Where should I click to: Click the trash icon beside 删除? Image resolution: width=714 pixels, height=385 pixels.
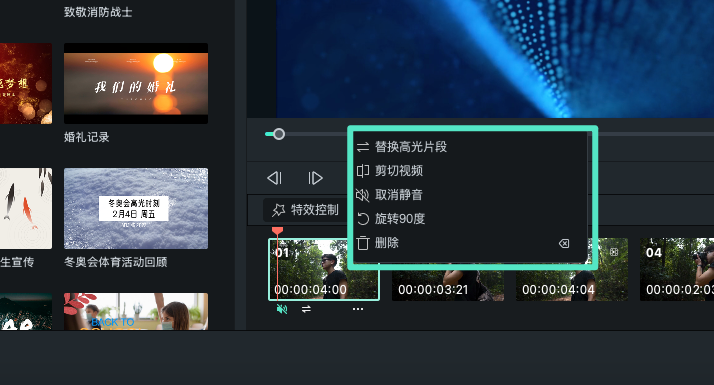tap(363, 243)
